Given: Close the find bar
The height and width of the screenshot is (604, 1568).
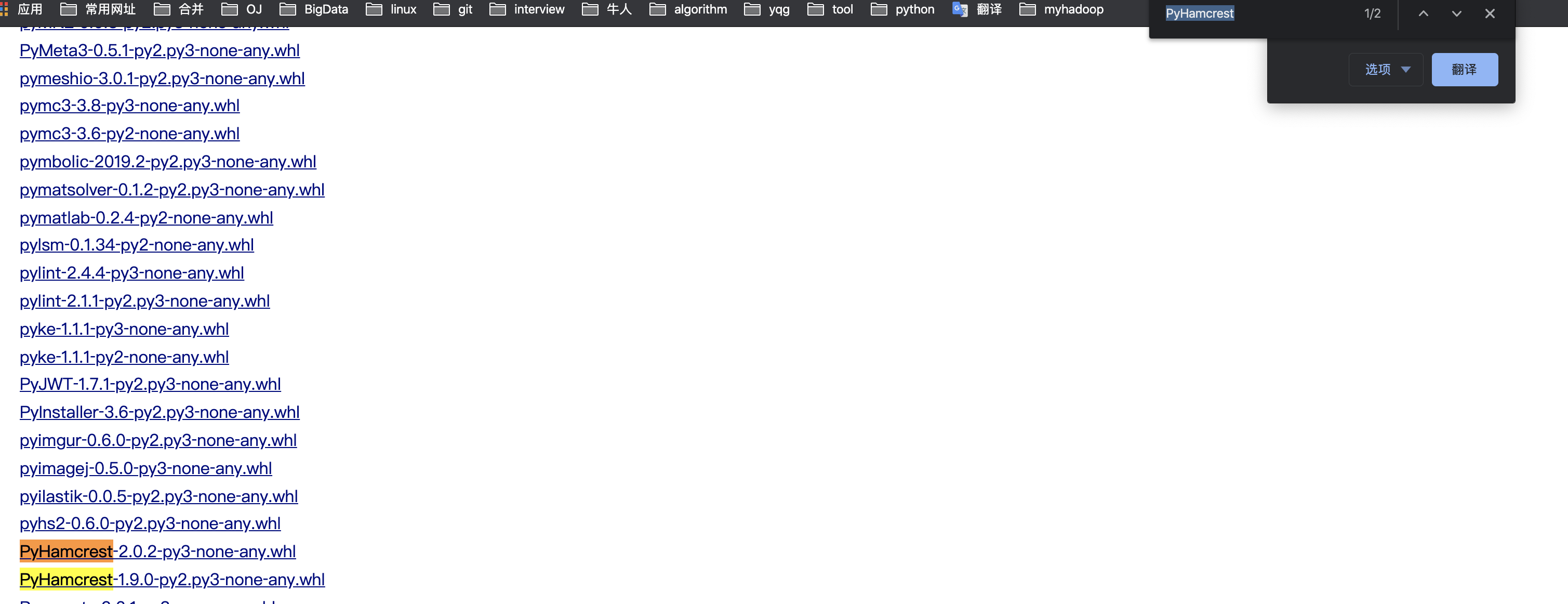Looking at the screenshot, I should click(x=1490, y=14).
